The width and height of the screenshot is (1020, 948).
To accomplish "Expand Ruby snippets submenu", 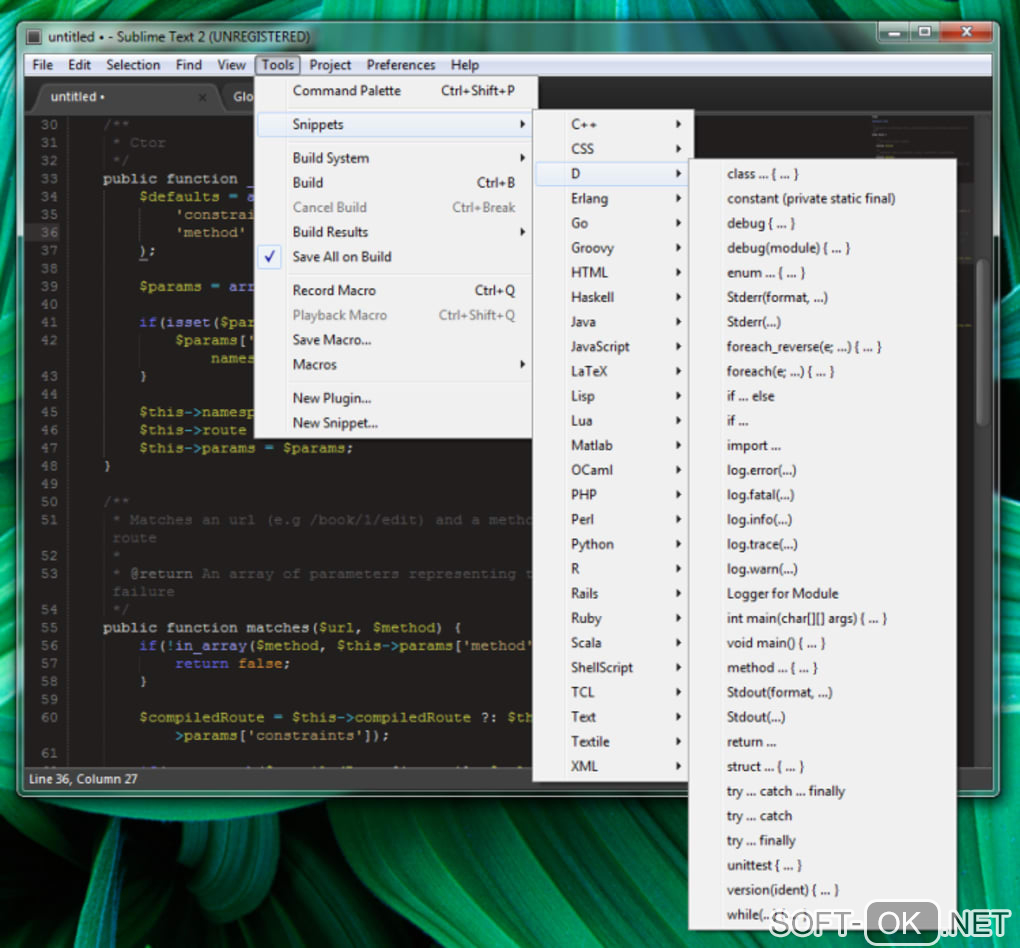I will 613,618.
